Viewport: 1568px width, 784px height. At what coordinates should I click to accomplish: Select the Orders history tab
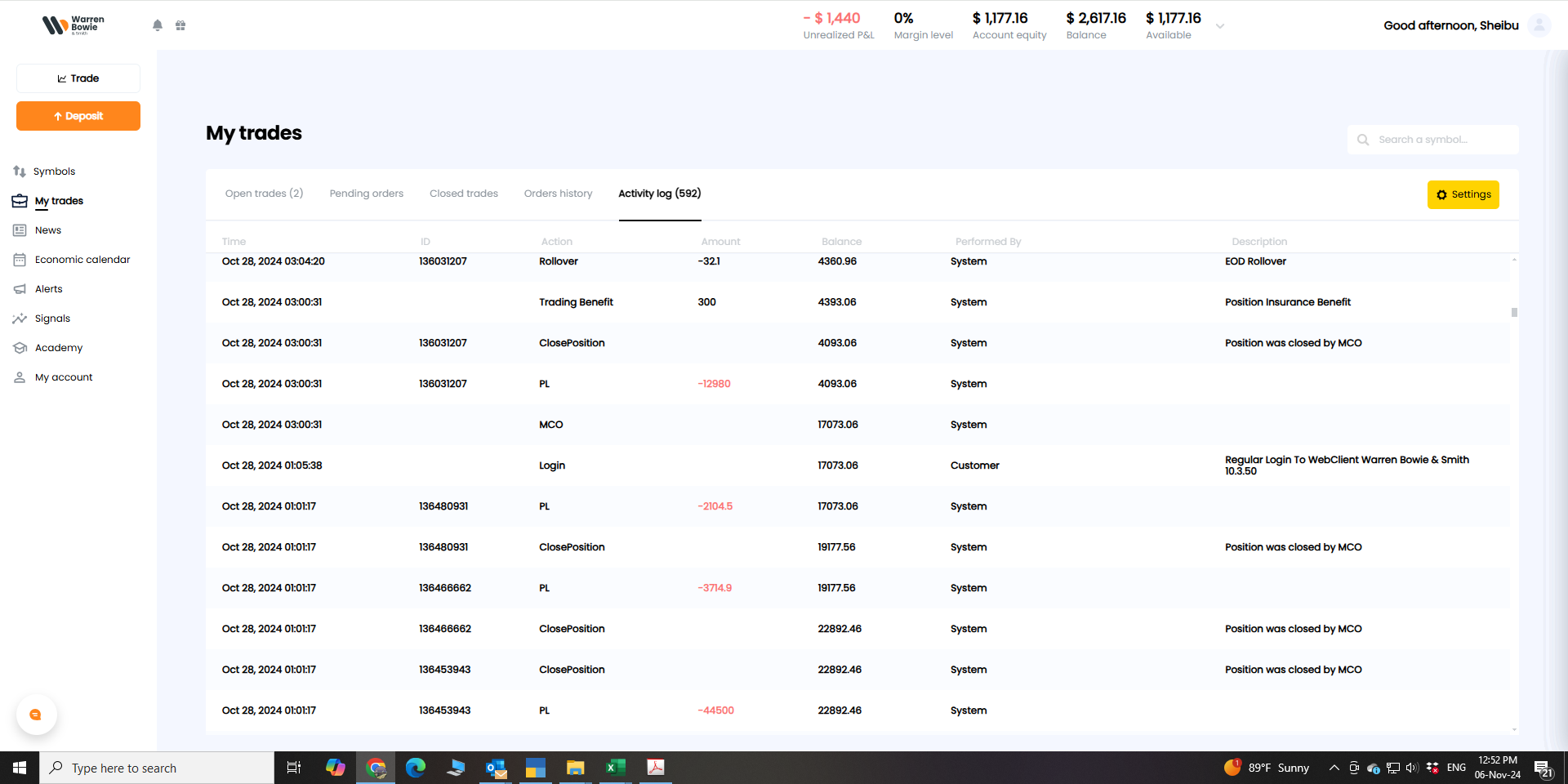pyautogui.click(x=558, y=194)
